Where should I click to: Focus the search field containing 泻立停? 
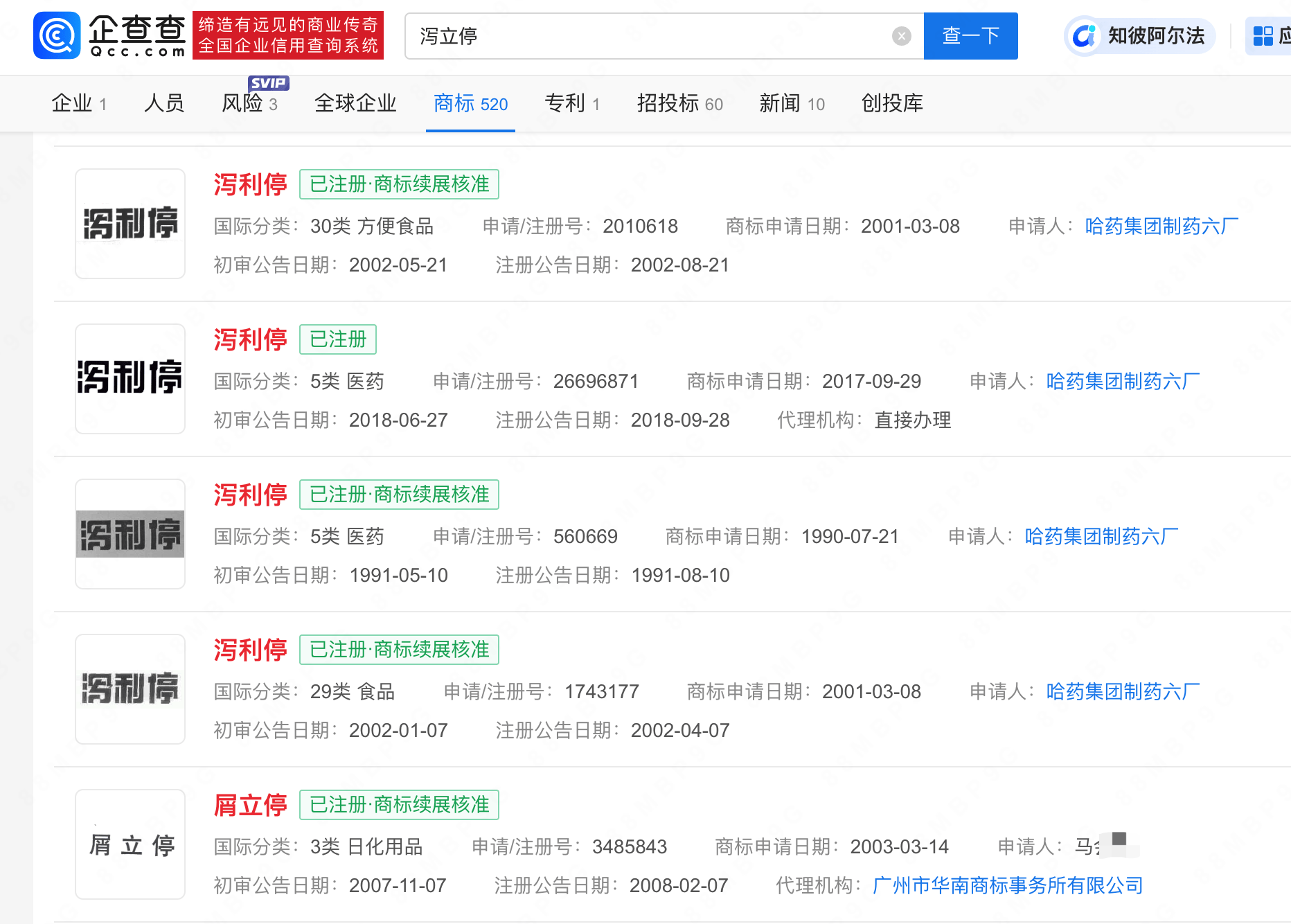coord(664,36)
